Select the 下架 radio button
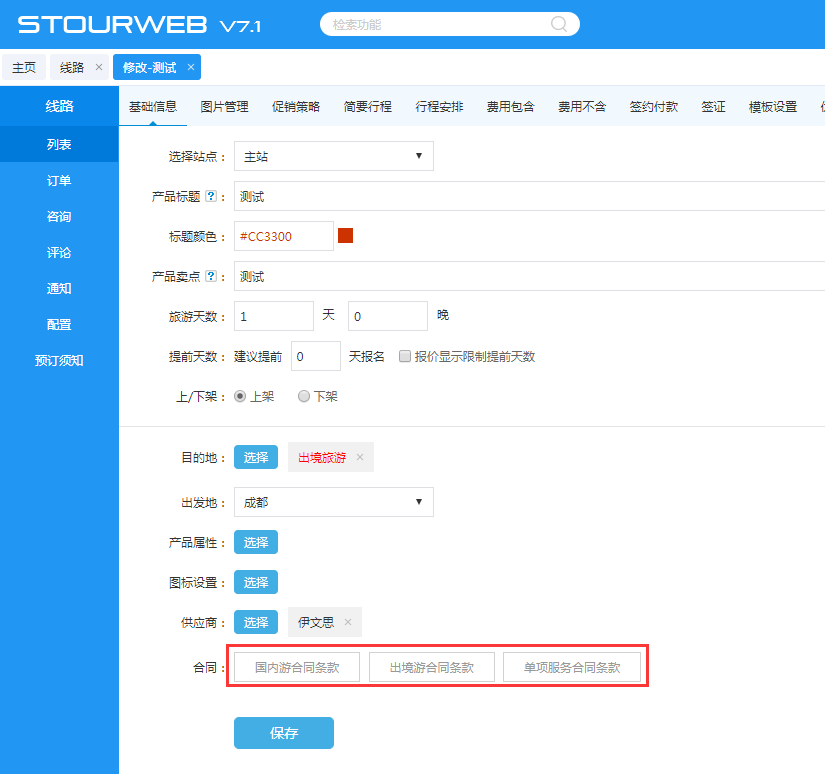 click(304, 396)
